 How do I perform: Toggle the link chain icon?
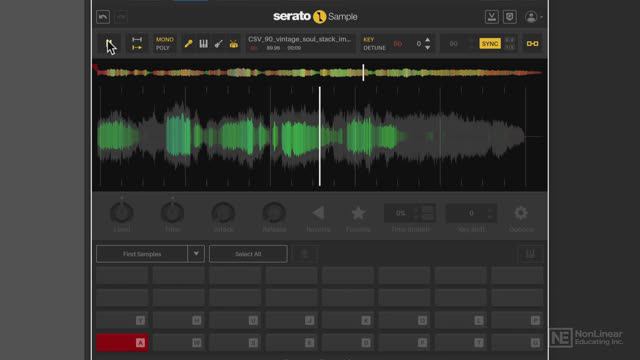(x=532, y=44)
